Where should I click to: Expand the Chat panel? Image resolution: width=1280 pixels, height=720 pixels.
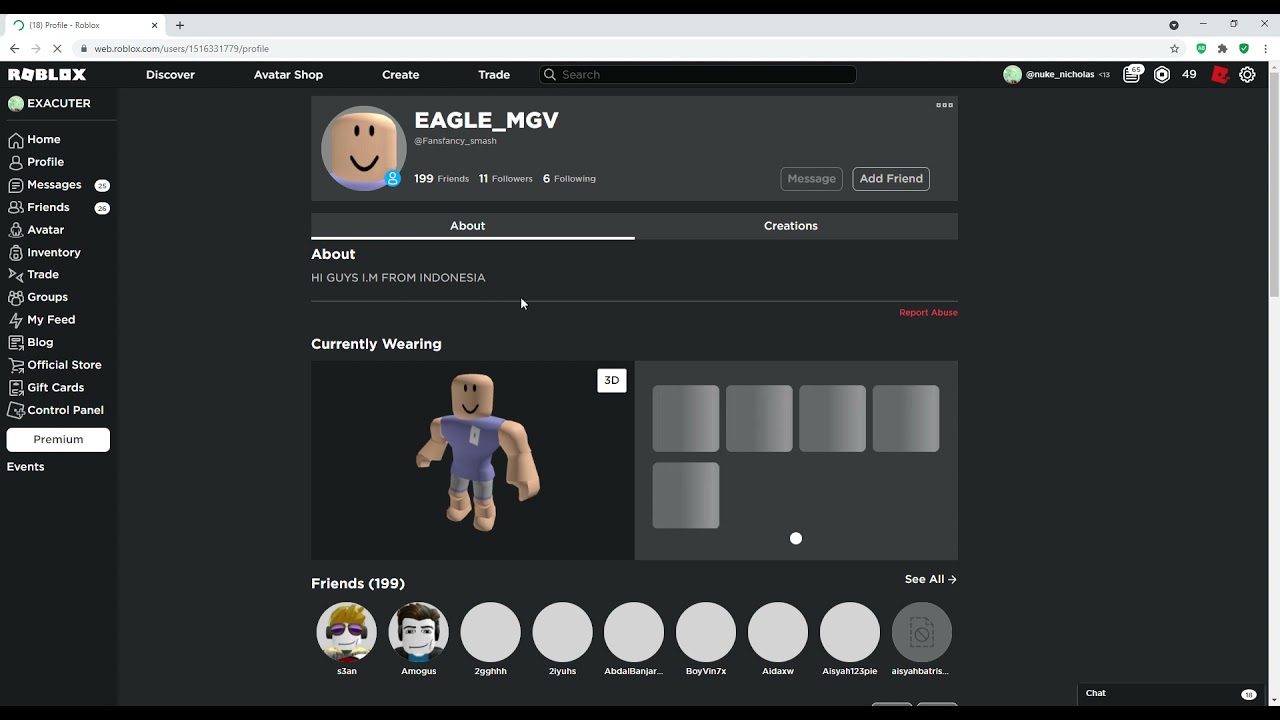[1171, 693]
